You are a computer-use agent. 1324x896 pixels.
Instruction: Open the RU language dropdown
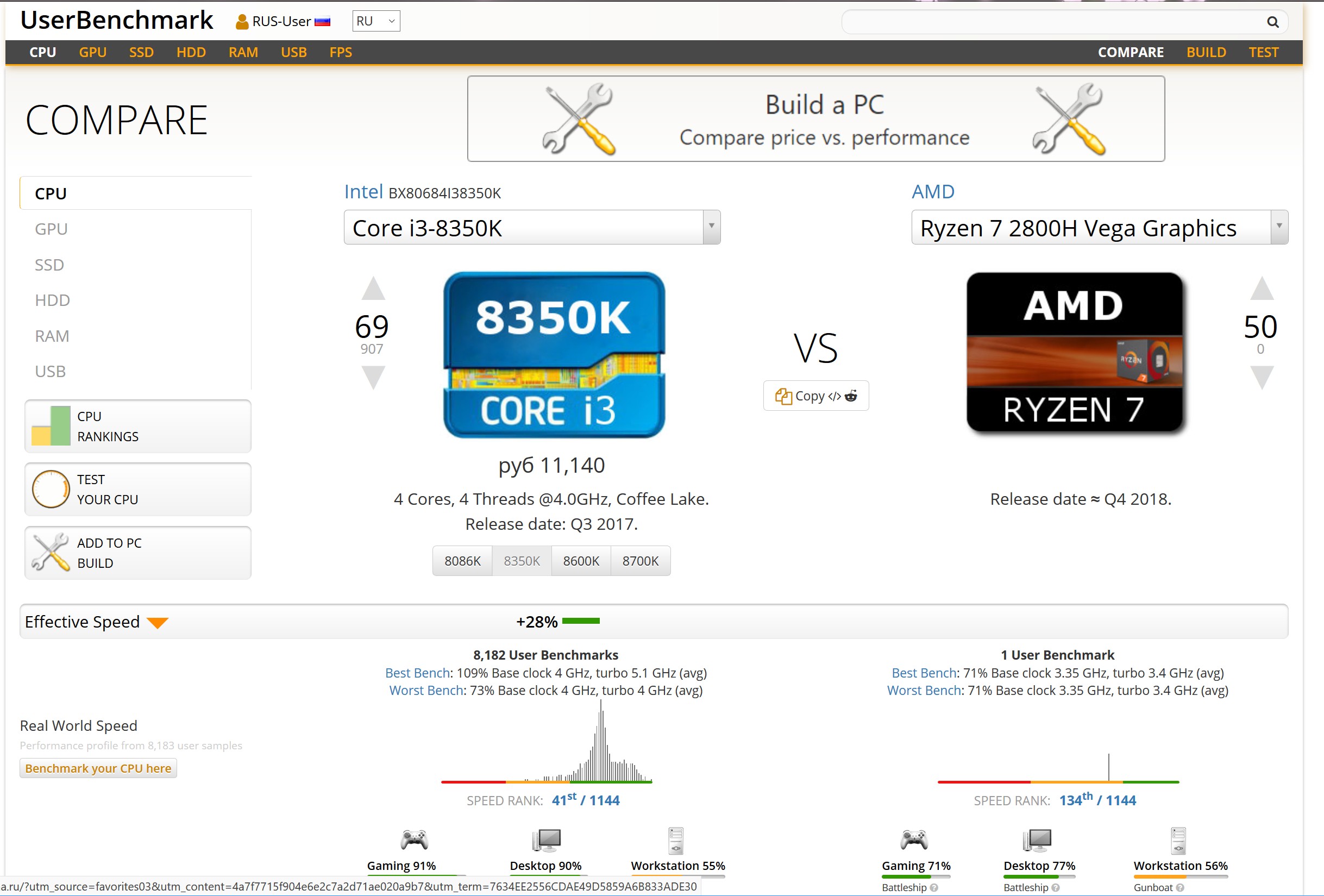(376, 21)
